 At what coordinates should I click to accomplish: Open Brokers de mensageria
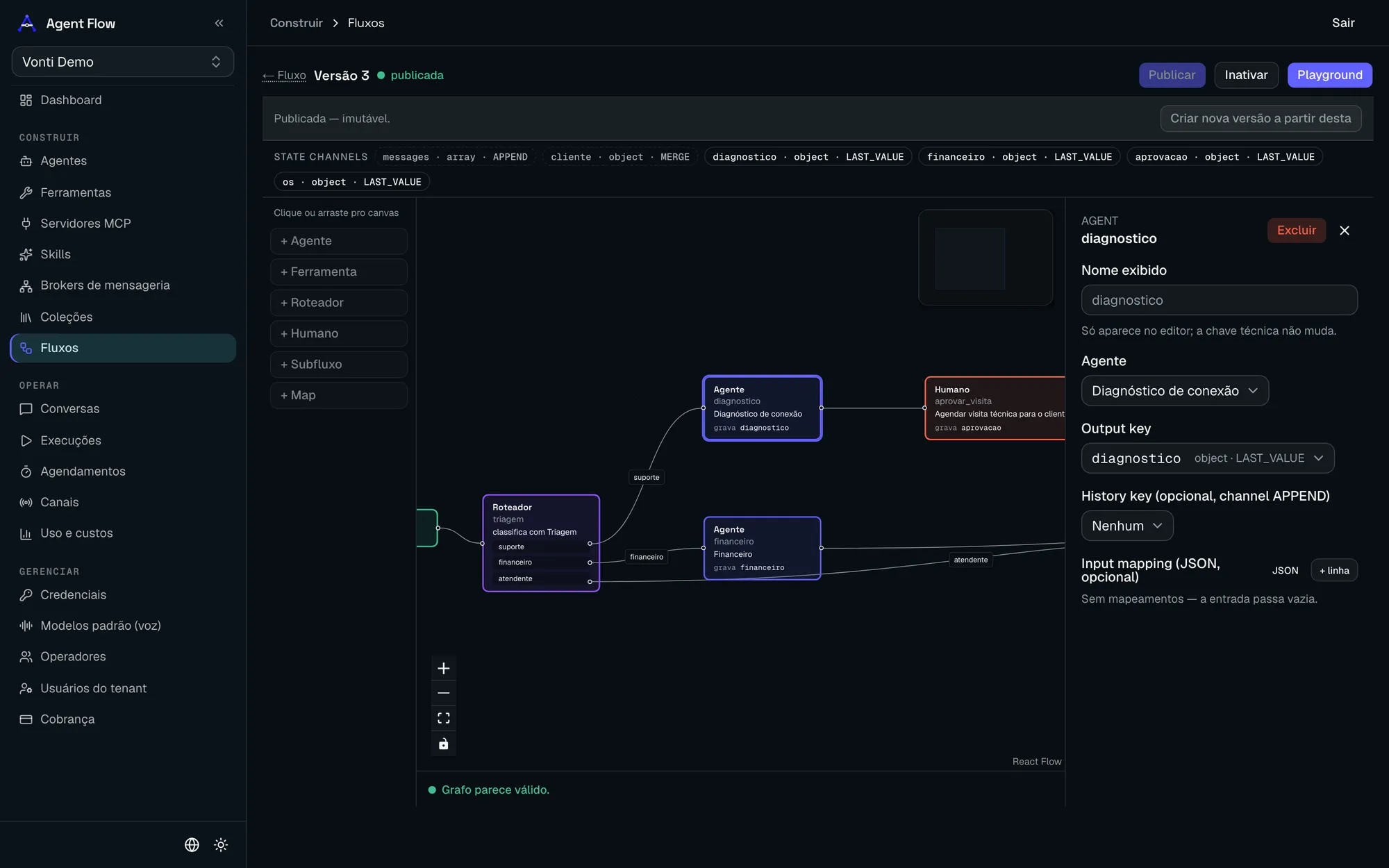123,285
